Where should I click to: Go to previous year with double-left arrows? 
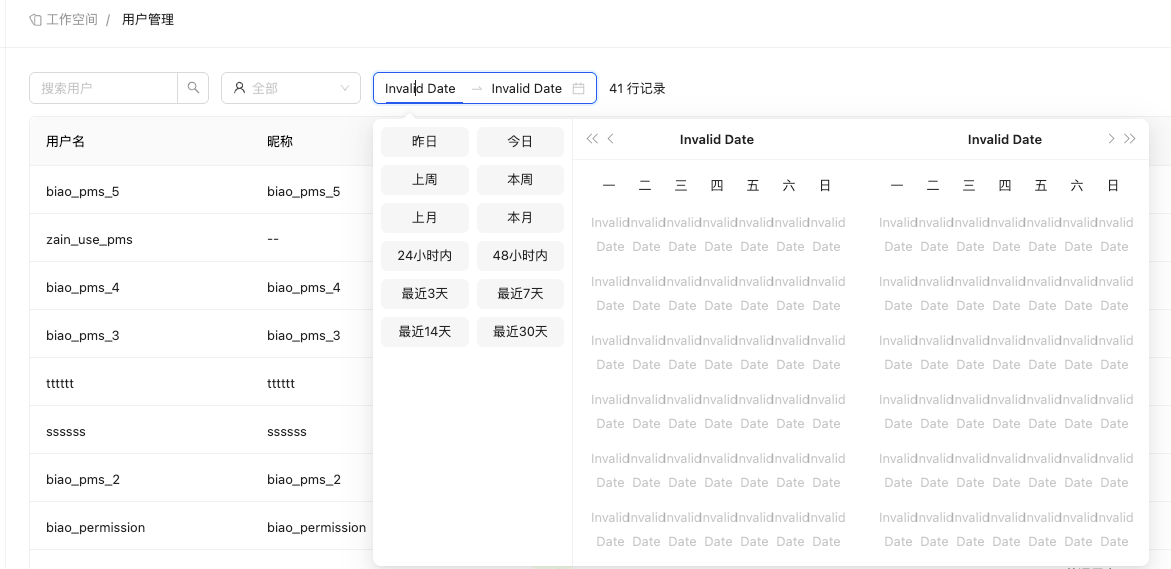click(592, 139)
